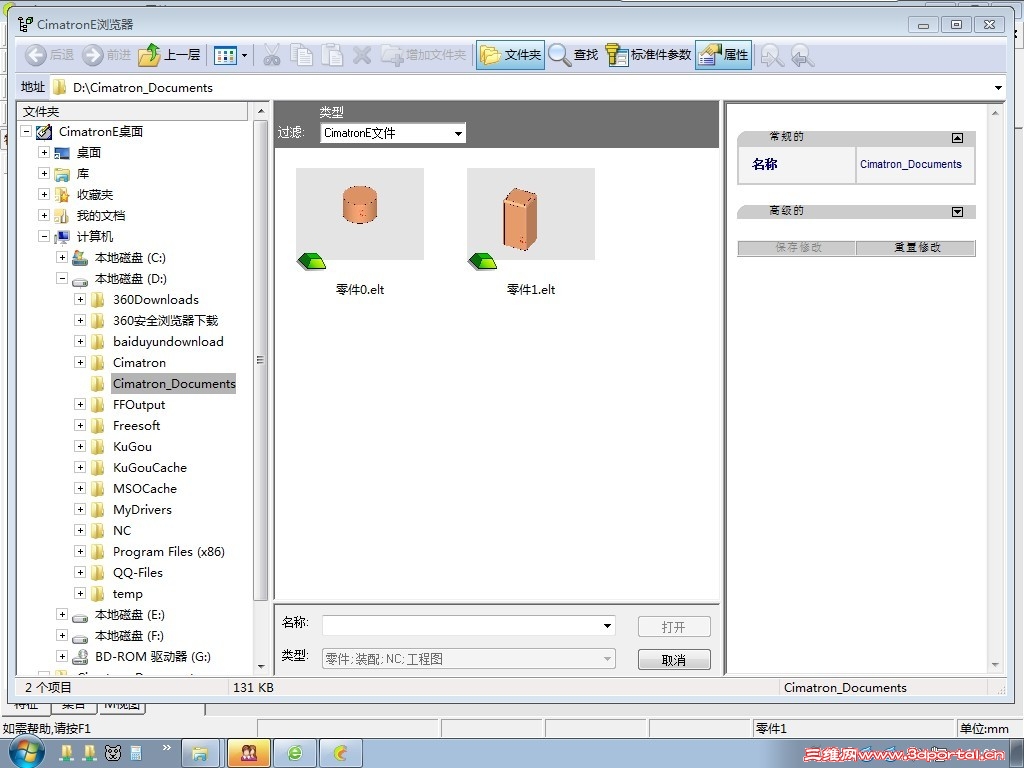Open the view mode grid icon
The width and height of the screenshot is (1024, 768).
225,56
